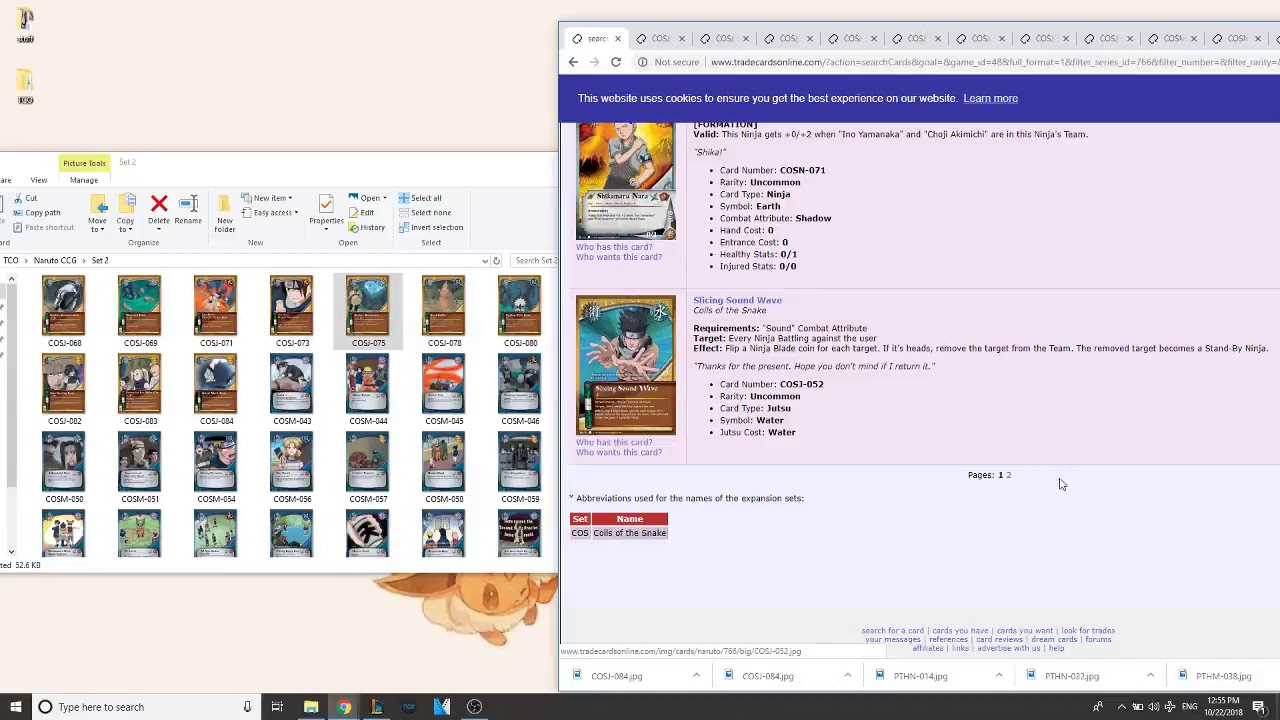Open File Explorer from the taskbar
Image resolution: width=1280 pixels, height=720 pixels.
point(311,707)
